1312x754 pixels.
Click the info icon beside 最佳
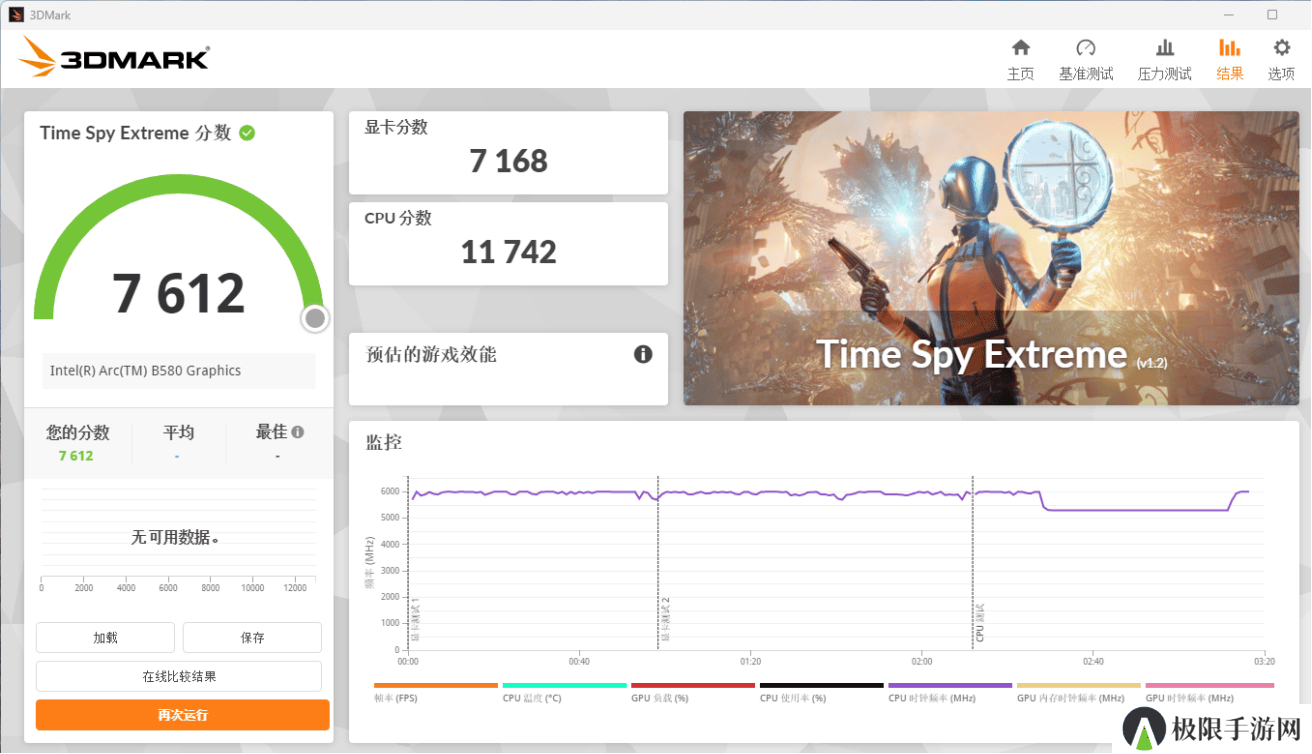click(x=298, y=432)
